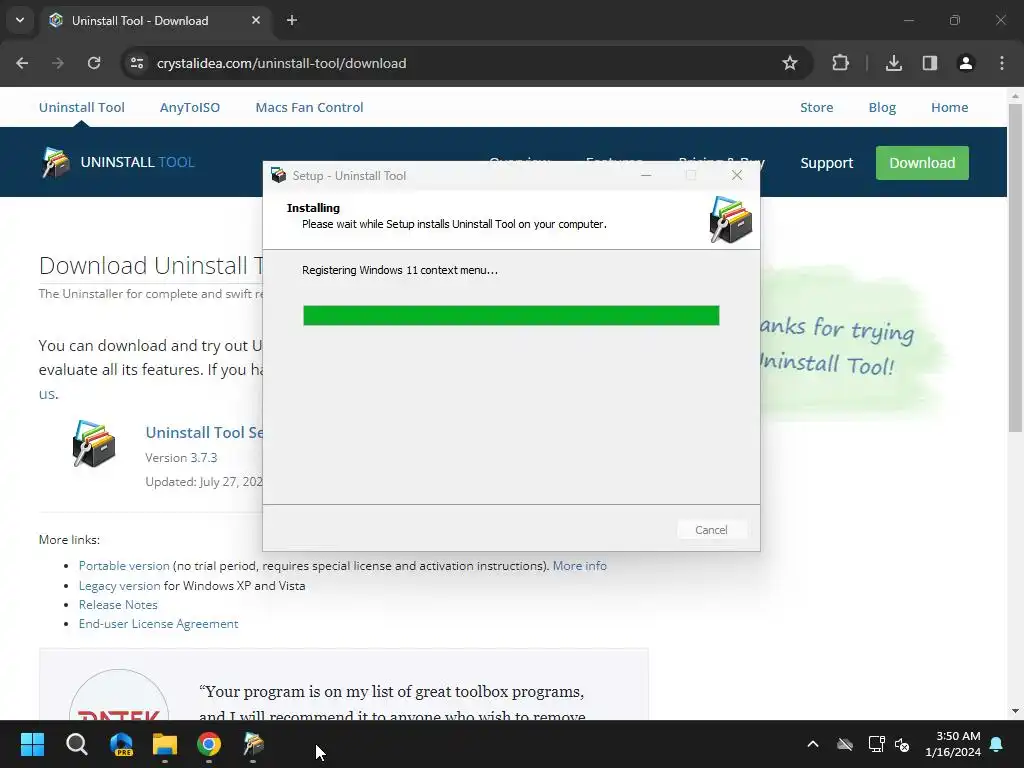Open the Portable version link
The height and width of the screenshot is (768, 1024).
coord(124,566)
